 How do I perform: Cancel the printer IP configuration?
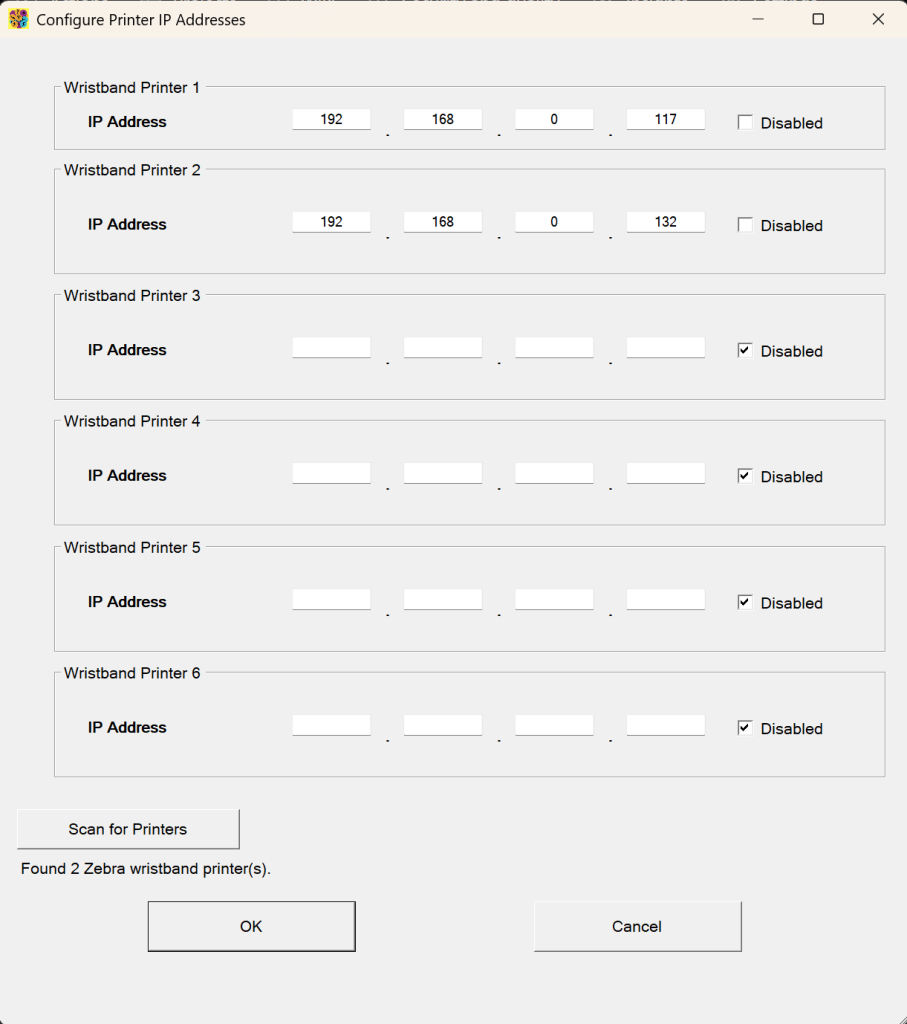[x=637, y=926]
